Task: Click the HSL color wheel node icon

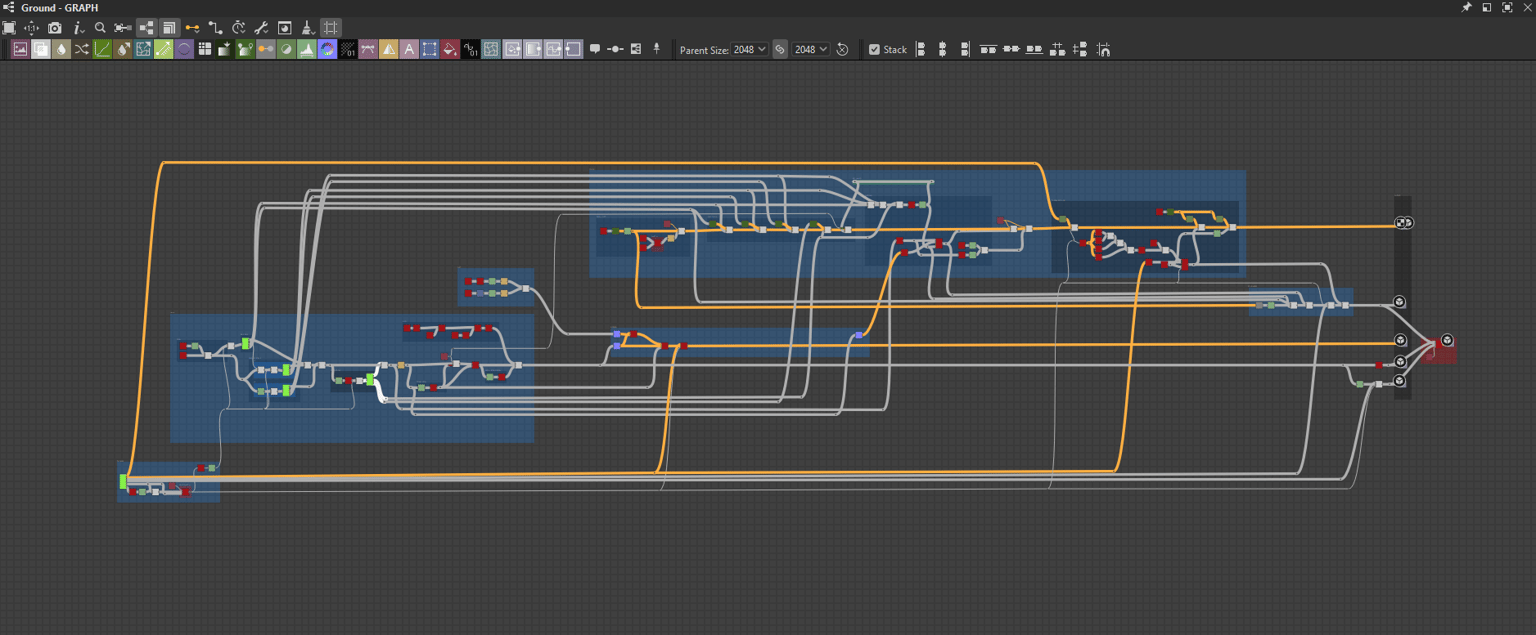Action: 327,49
